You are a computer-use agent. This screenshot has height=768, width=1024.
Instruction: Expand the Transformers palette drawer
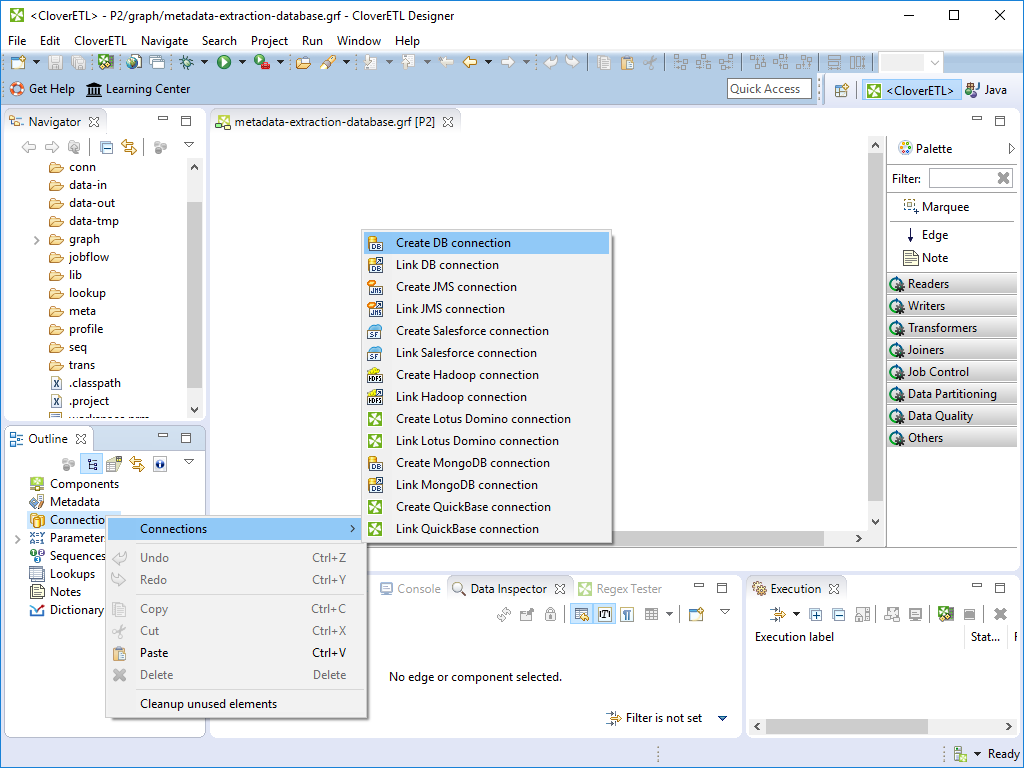(x=952, y=328)
